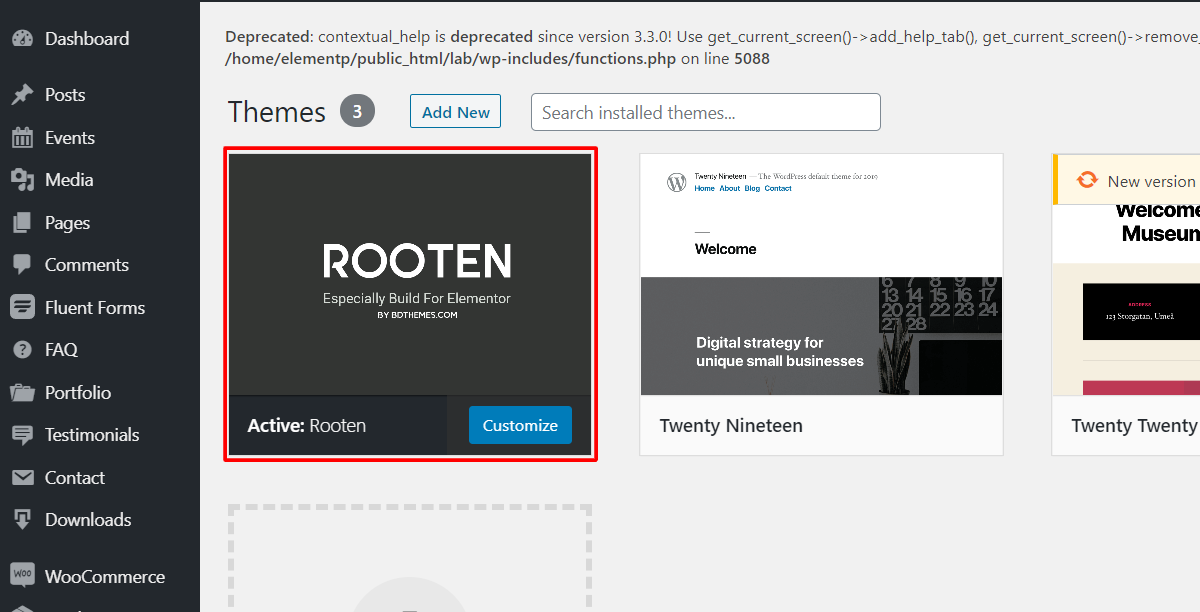The width and height of the screenshot is (1200, 612).
Task: Select the Twenty Nineteen theme preview
Action: [x=821, y=275]
